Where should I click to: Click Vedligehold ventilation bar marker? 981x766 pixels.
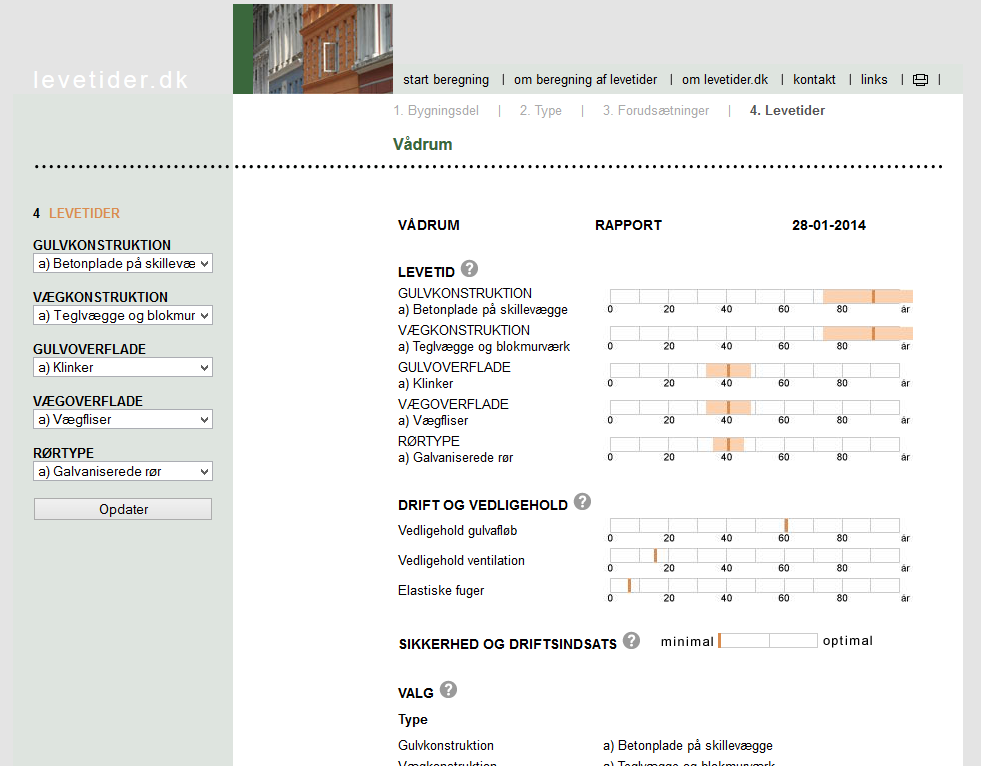coord(656,555)
